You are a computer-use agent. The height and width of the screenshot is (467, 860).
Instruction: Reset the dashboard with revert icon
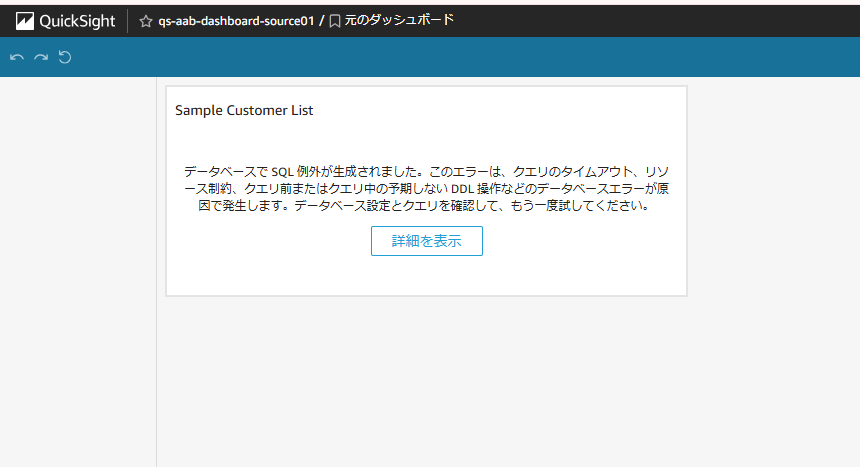pyautogui.click(x=65, y=57)
